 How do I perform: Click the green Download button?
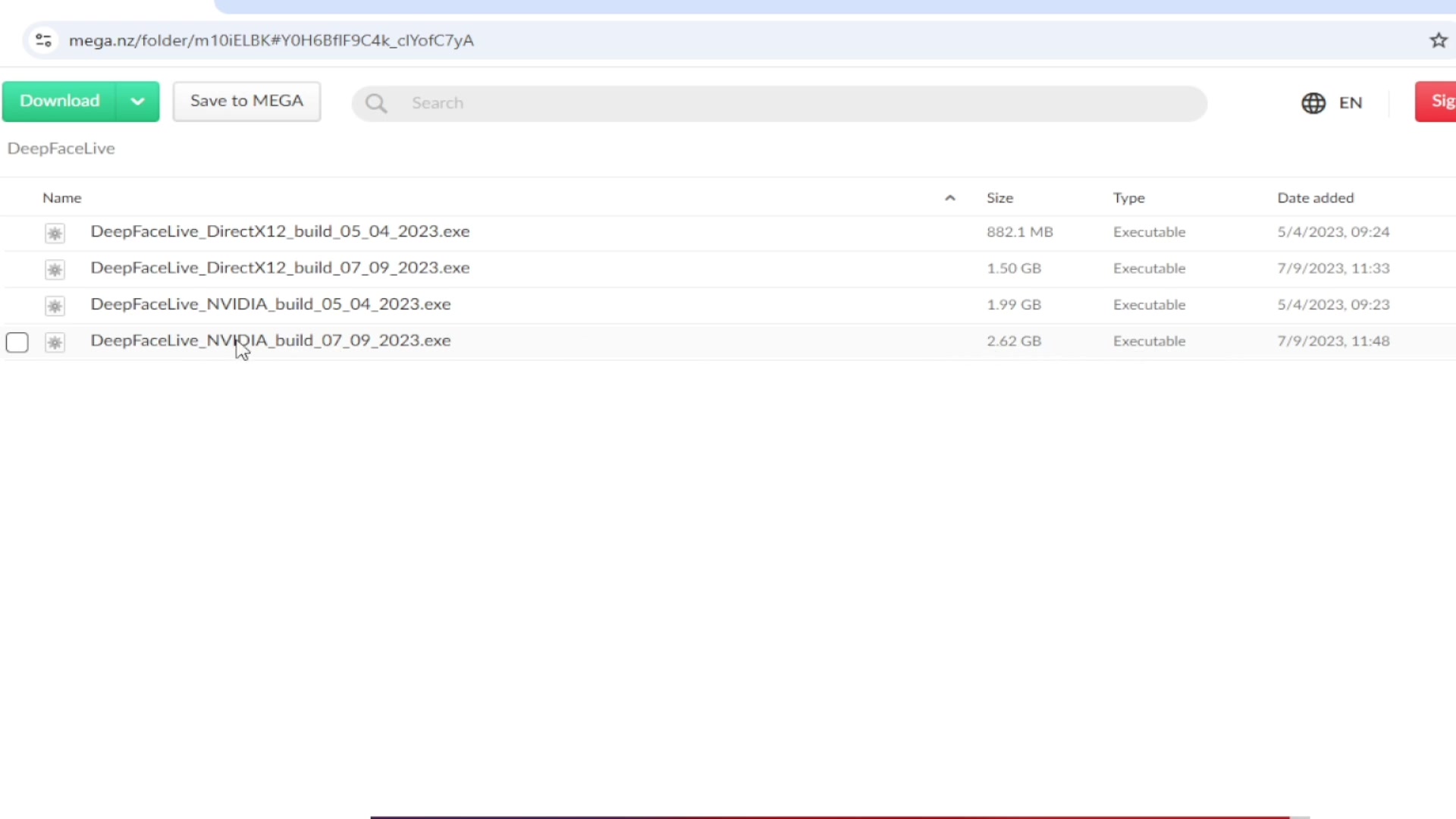point(59,102)
